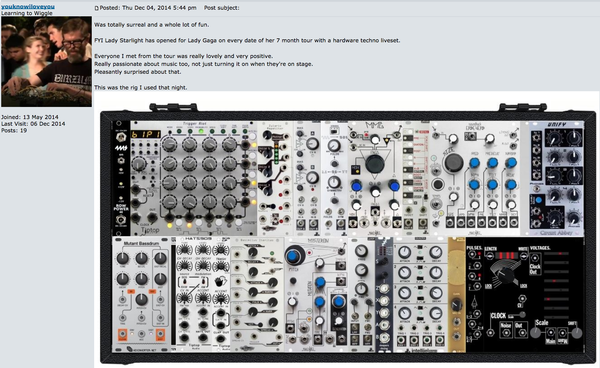The width and height of the screenshot is (600, 368).
Task: Select 'Pleasantly surprised about that.' line
Action: 137,72
